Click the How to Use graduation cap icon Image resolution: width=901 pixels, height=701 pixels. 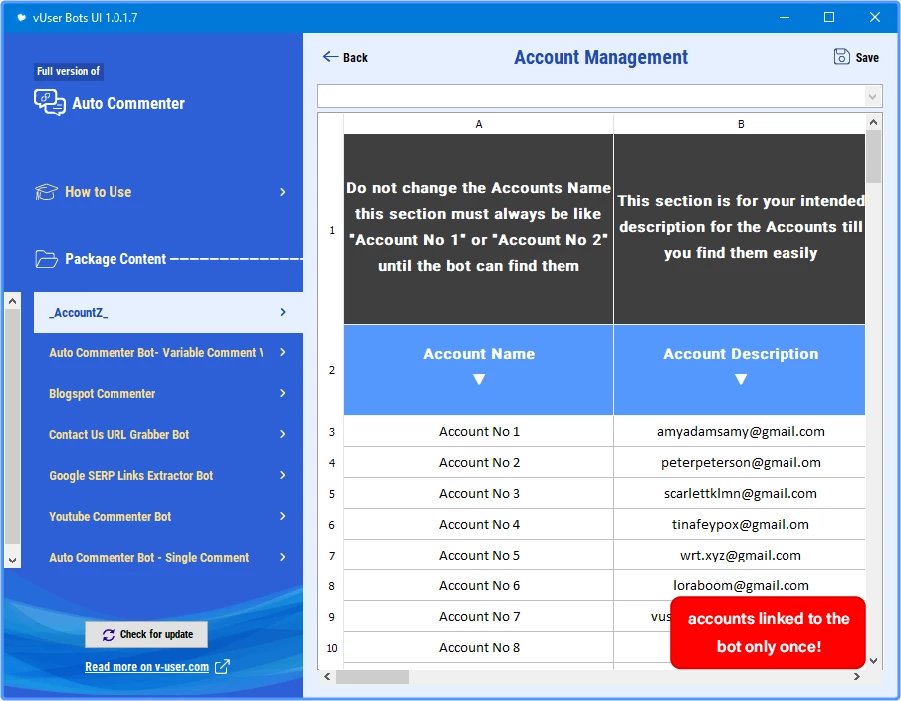(x=46, y=192)
